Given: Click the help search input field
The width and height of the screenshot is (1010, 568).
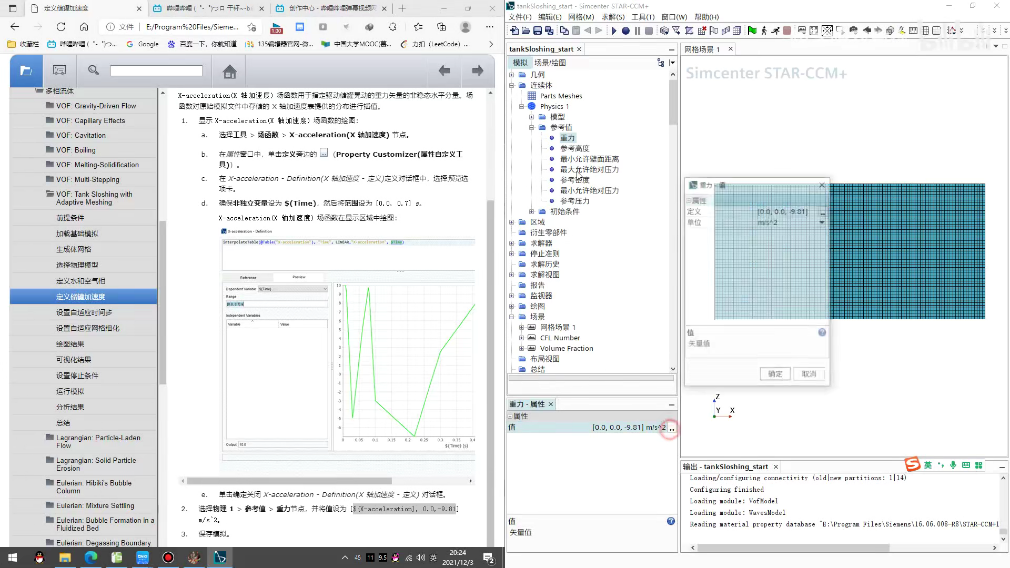Looking at the screenshot, I should click(157, 70).
